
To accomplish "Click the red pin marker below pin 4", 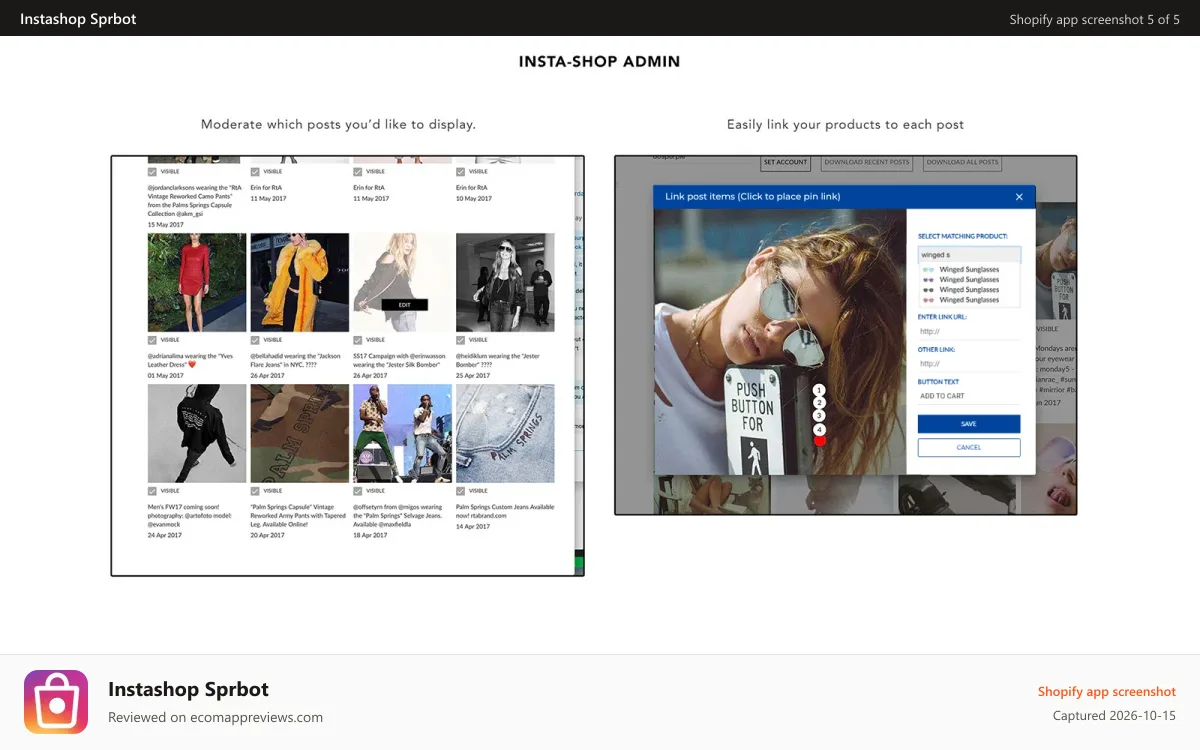I will tap(820, 440).
